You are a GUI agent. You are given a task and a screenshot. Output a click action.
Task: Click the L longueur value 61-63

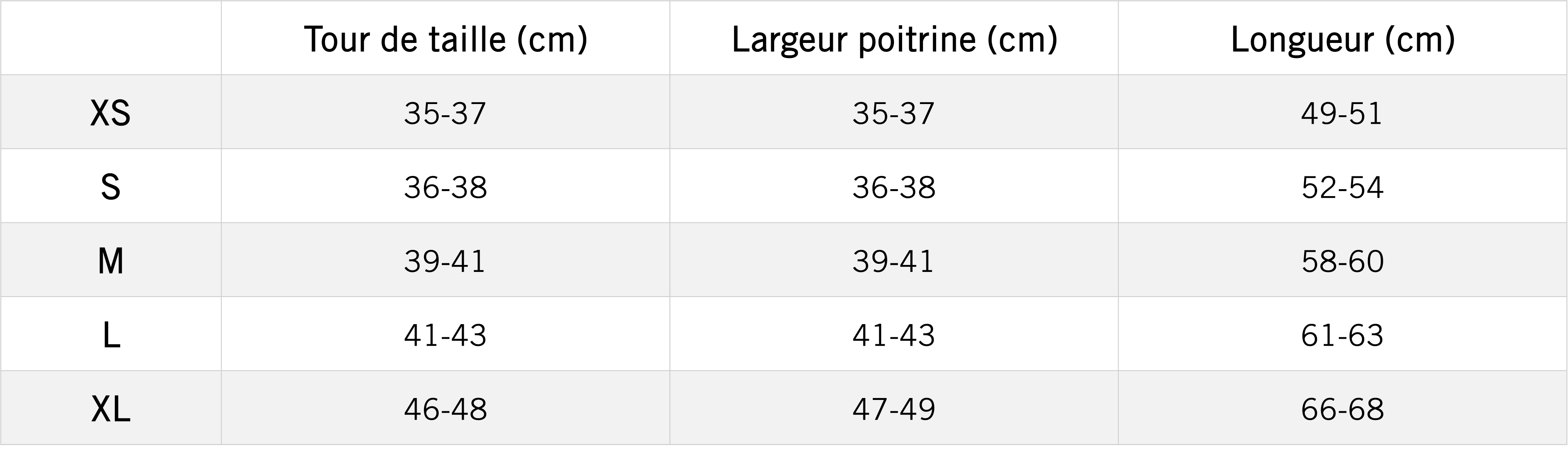[1342, 335]
